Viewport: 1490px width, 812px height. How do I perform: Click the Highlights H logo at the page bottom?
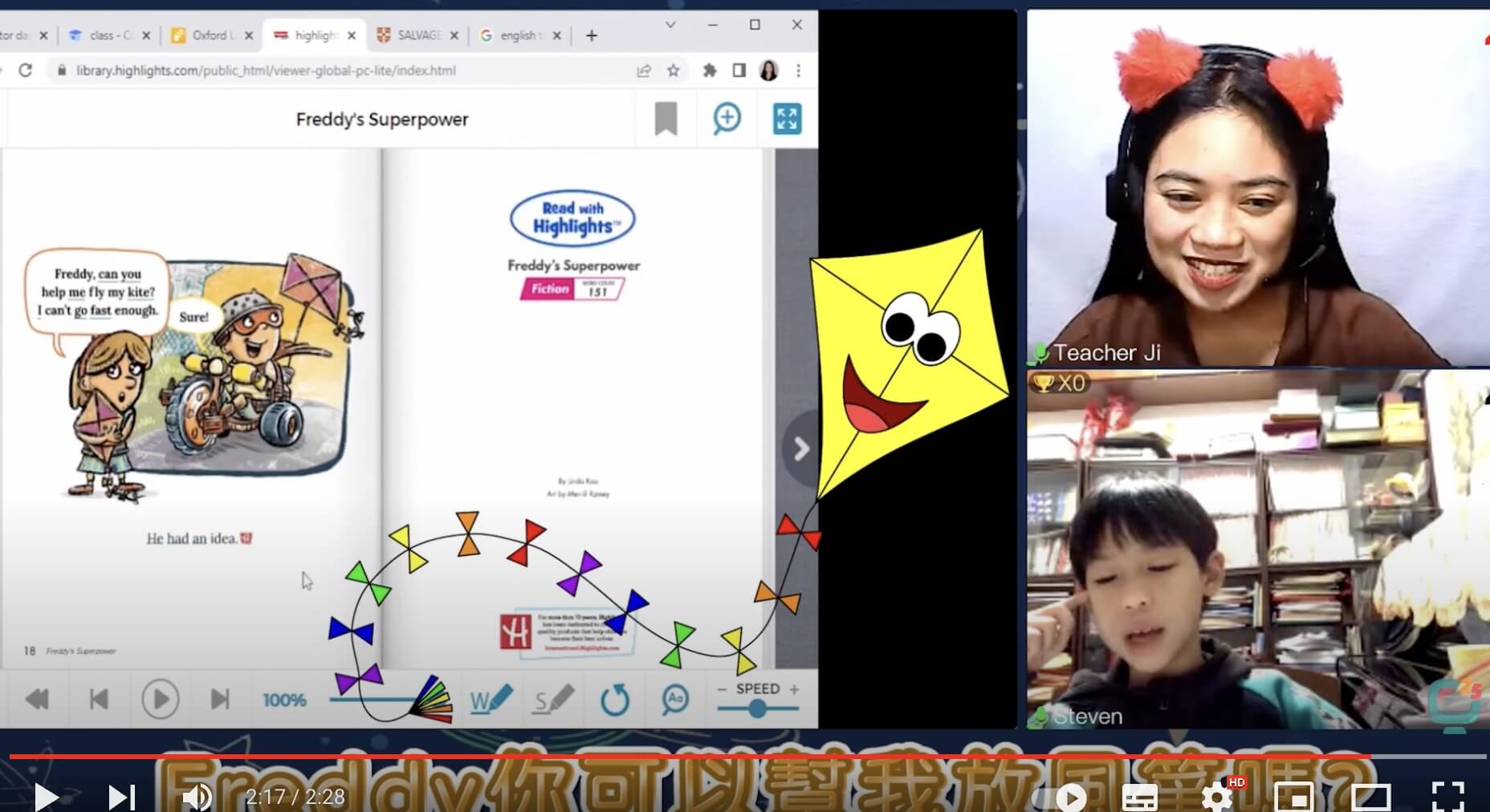(515, 632)
